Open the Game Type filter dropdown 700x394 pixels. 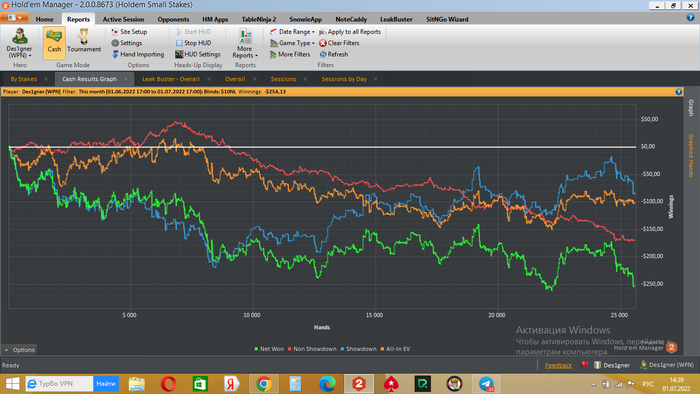coord(292,43)
